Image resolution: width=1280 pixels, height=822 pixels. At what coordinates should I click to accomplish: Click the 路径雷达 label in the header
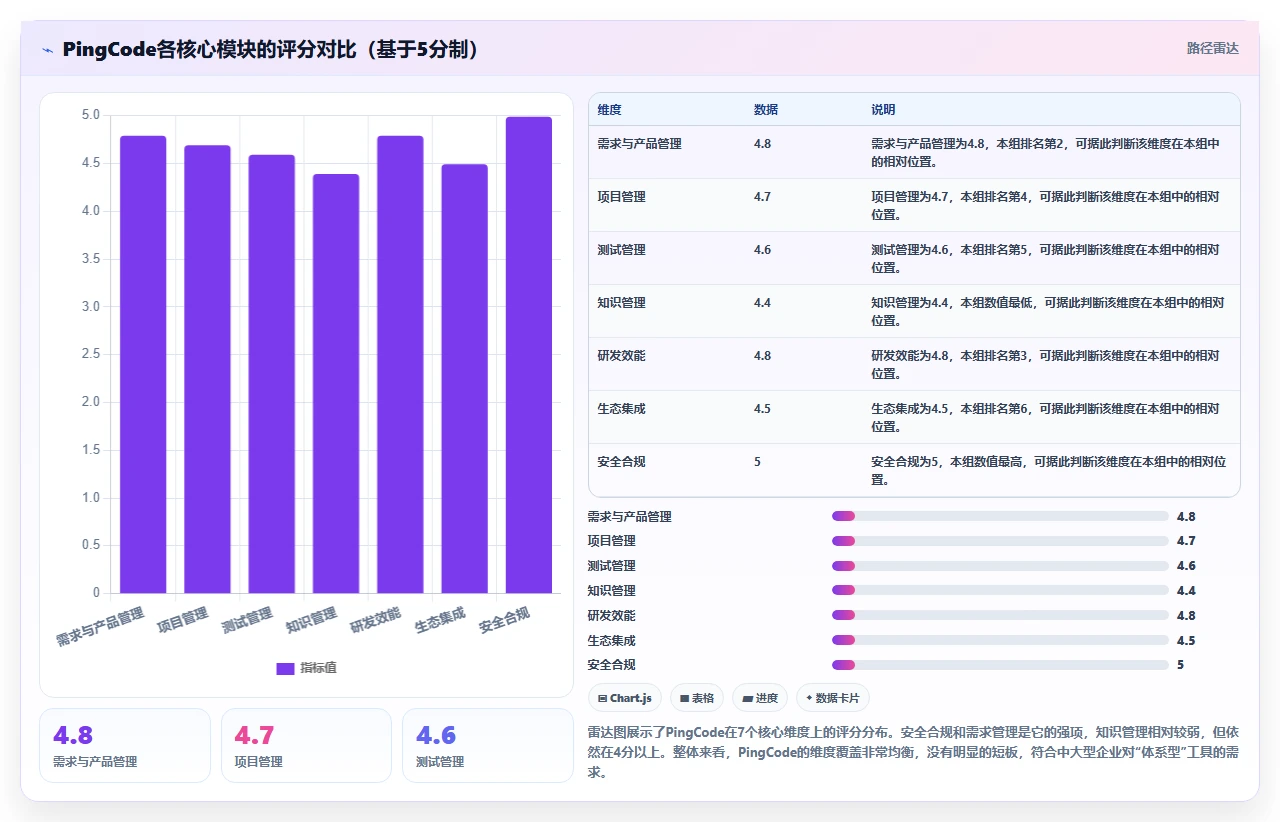click(x=1212, y=48)
